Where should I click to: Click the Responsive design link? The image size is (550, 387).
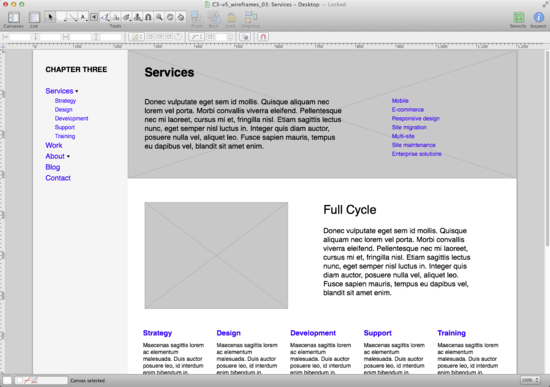coord(416,119)
